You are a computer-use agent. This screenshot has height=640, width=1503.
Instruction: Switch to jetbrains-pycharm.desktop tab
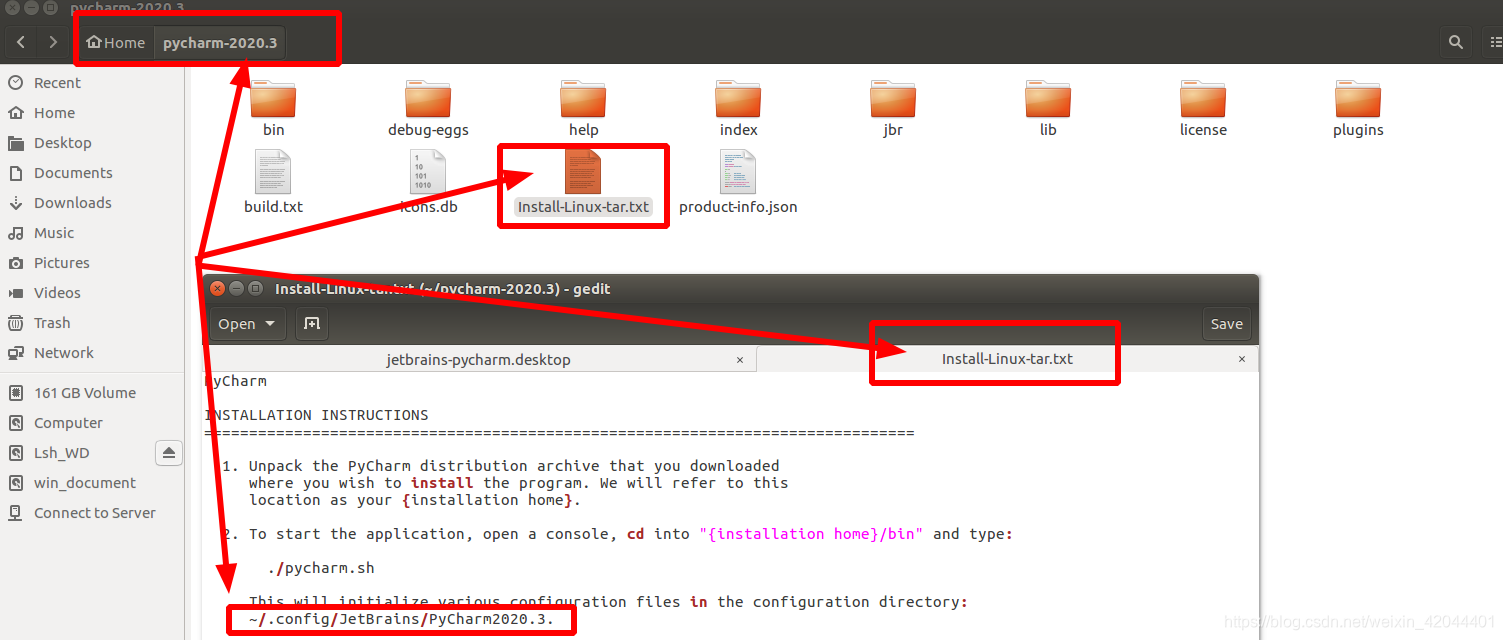tap(479, 359)
